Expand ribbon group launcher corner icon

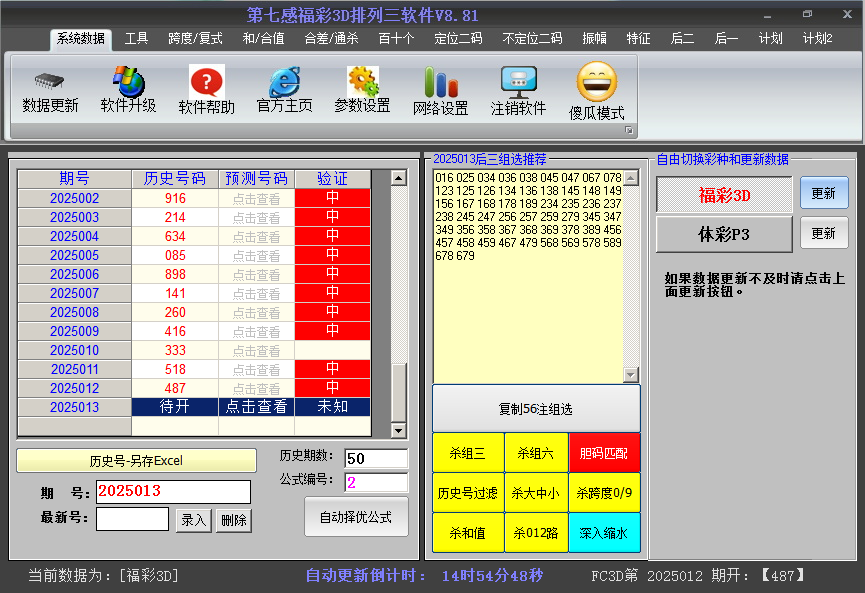tap(628, 130)
